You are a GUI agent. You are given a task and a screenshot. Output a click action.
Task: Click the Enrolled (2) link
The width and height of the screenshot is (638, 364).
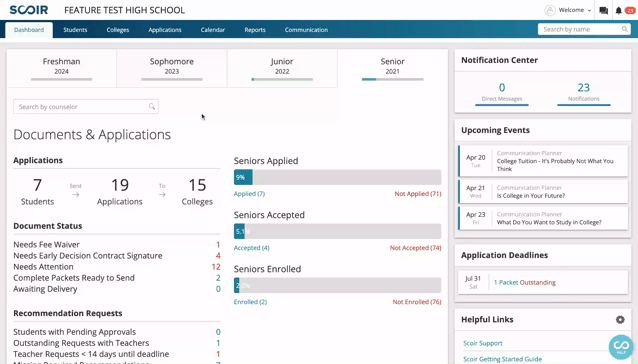[x=250, y=302]
